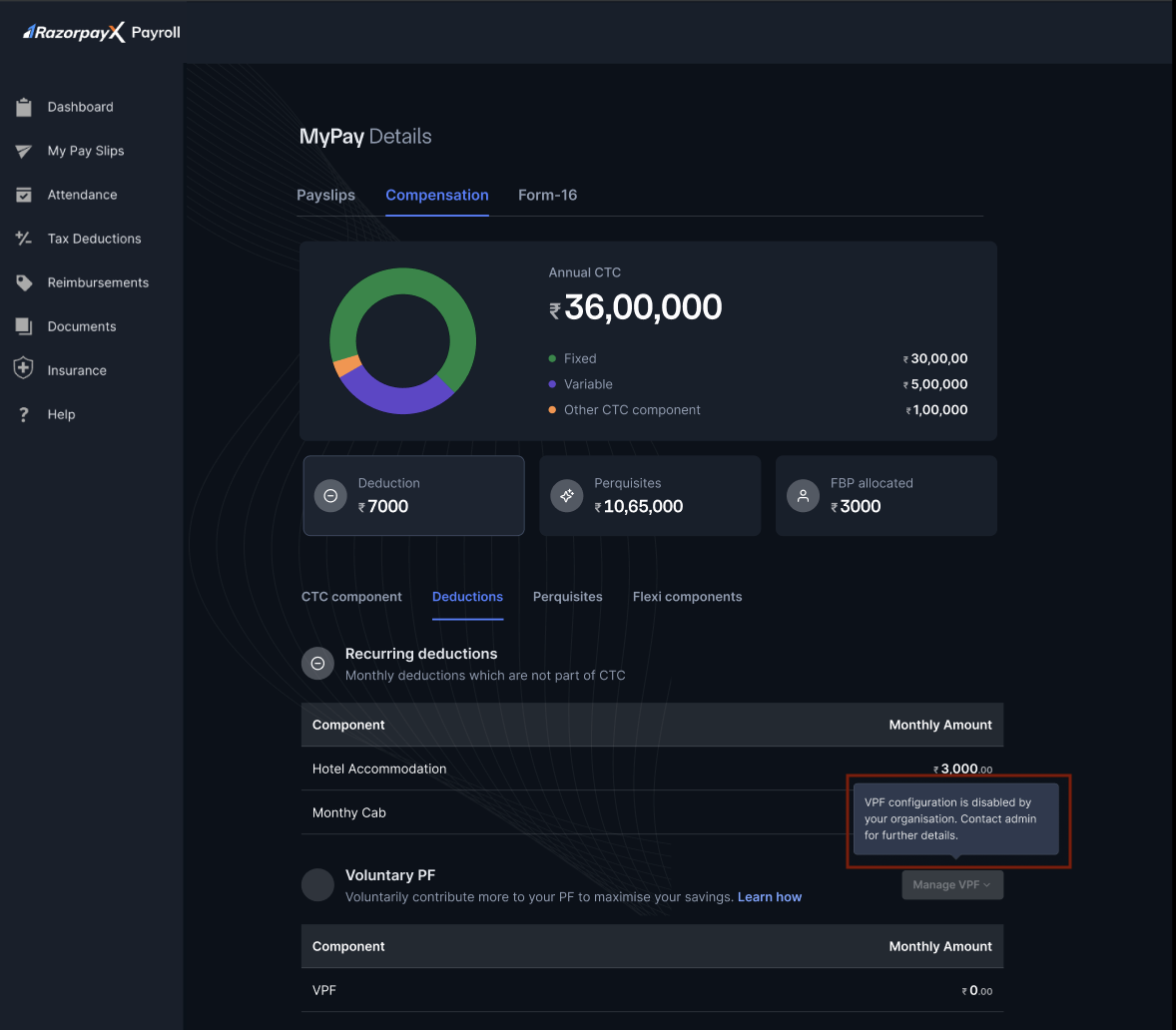Viewport: 1176px width, 1030px height.
Task: Click the Insurance shield icon
Action: coord(24,369)
